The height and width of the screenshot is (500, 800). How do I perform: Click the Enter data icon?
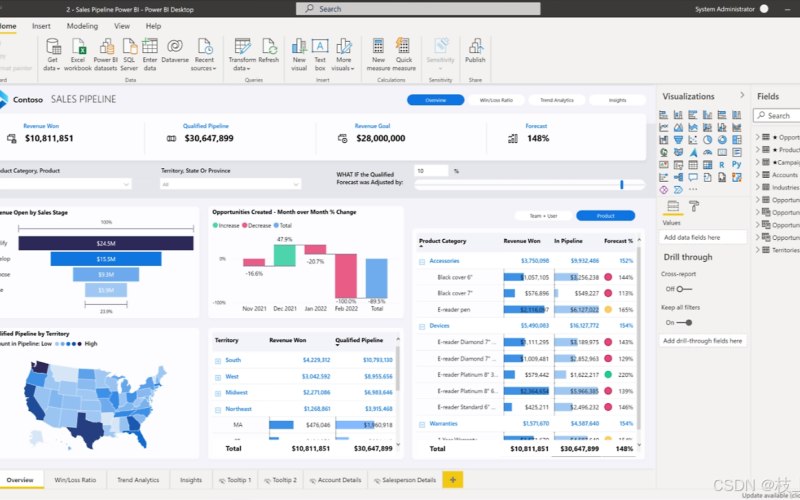point(149,46)
